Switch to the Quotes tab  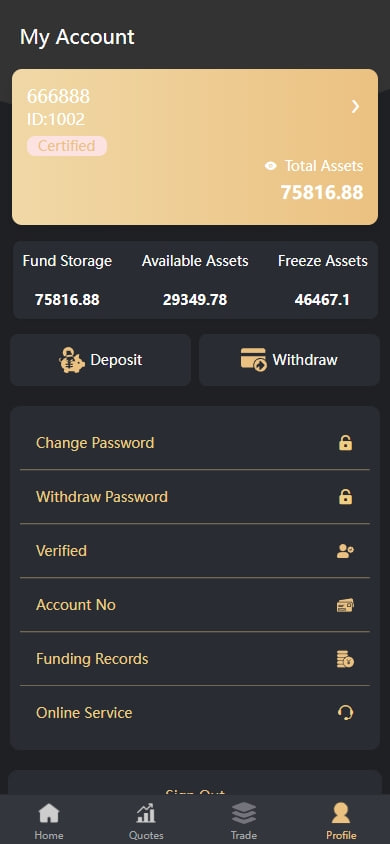tap(146, 821)
